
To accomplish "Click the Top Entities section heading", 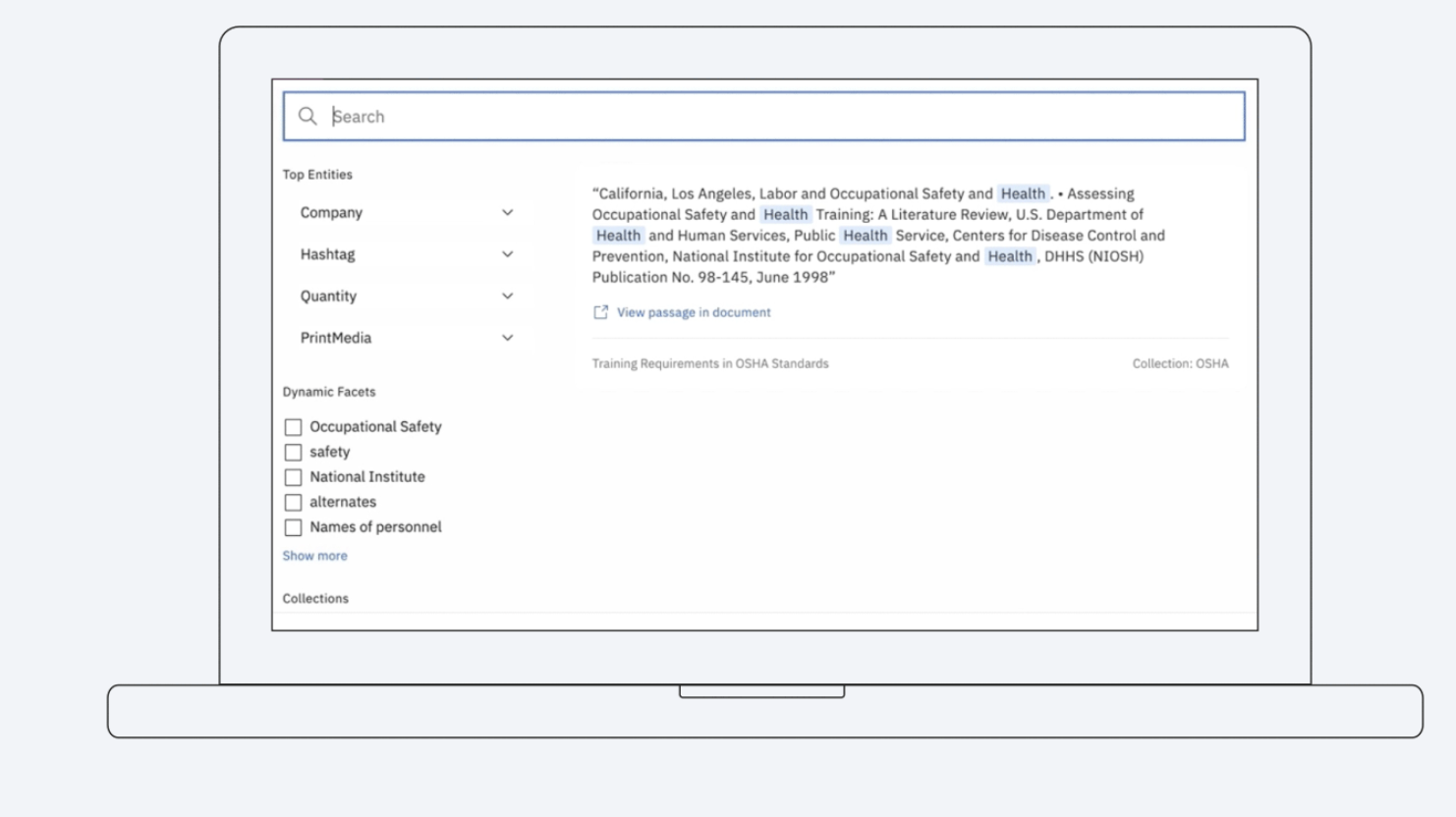I will pyautogui.click(x=317, y=174).
